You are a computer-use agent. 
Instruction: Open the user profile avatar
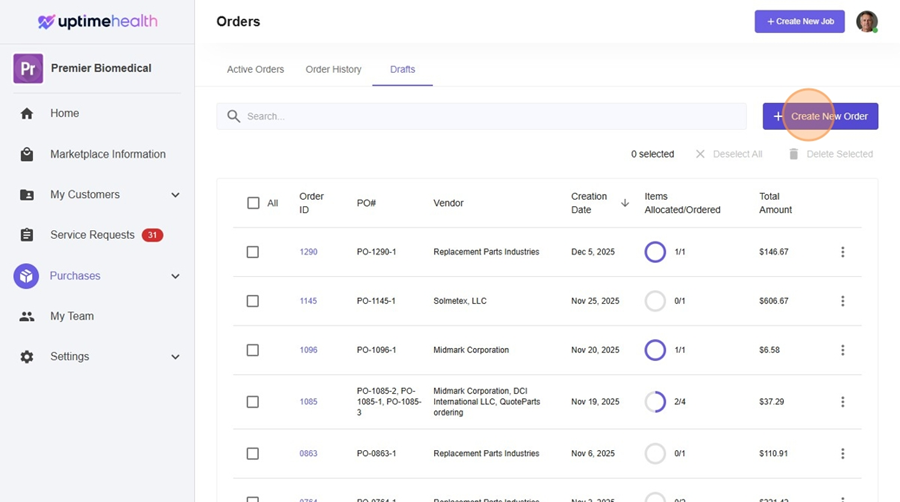tap(866, 22)
